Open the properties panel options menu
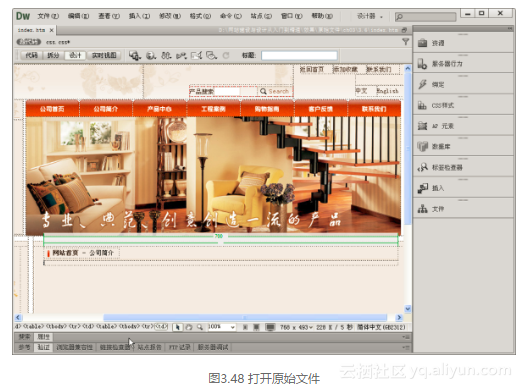This screenshot has width=522, height=390. coord(406,337)
